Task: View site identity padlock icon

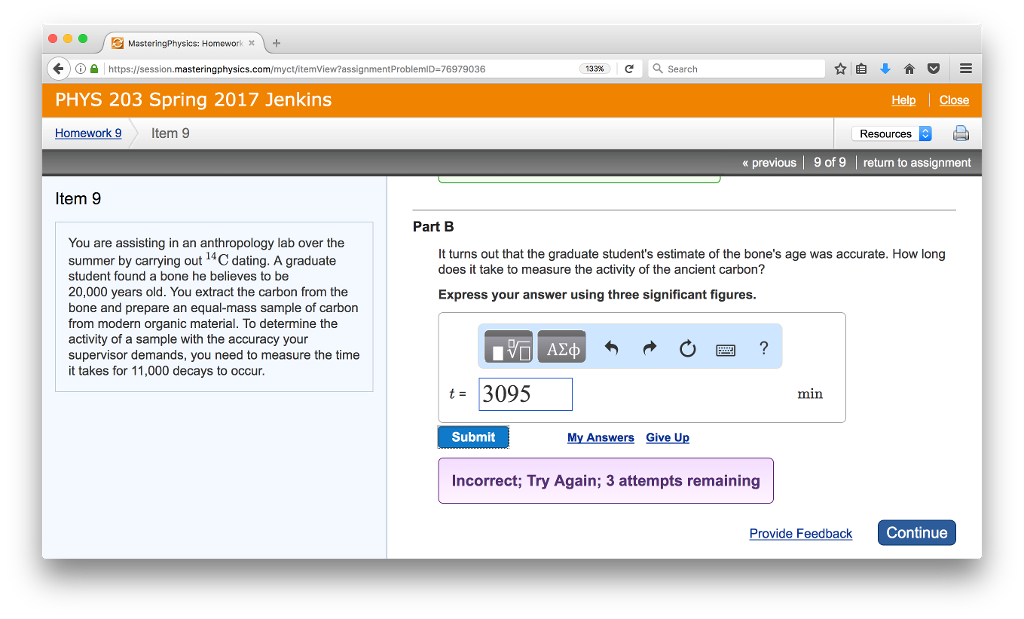Action: [x=94, y=69]
